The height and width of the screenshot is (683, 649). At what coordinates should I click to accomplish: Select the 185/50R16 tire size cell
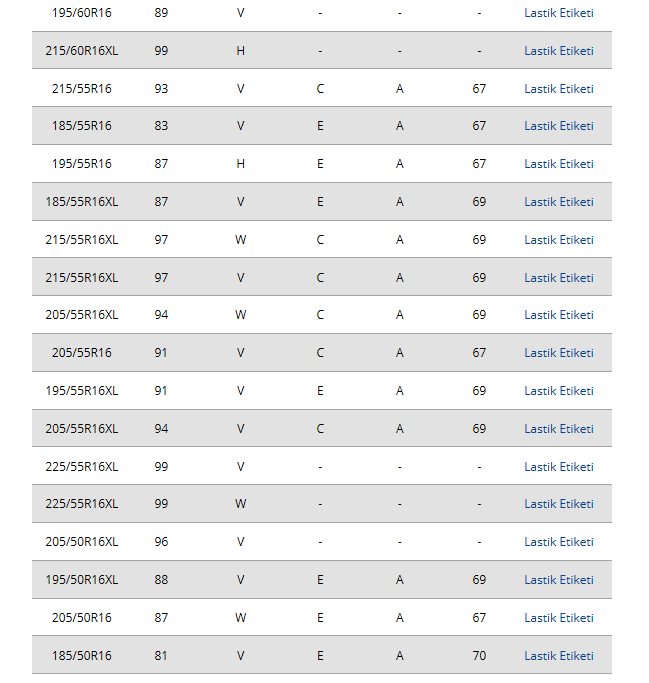pos(82,656)
